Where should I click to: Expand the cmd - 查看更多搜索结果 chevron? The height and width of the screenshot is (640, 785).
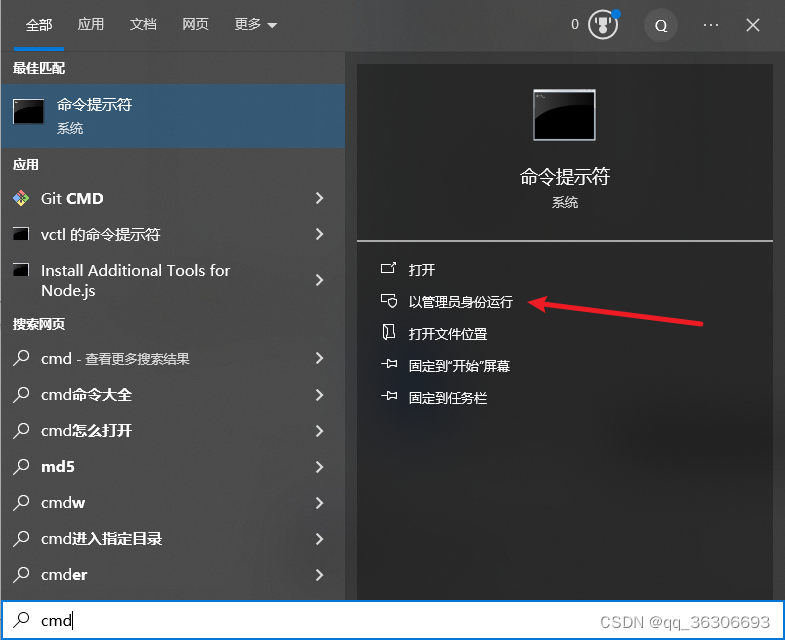coord(319,358)
